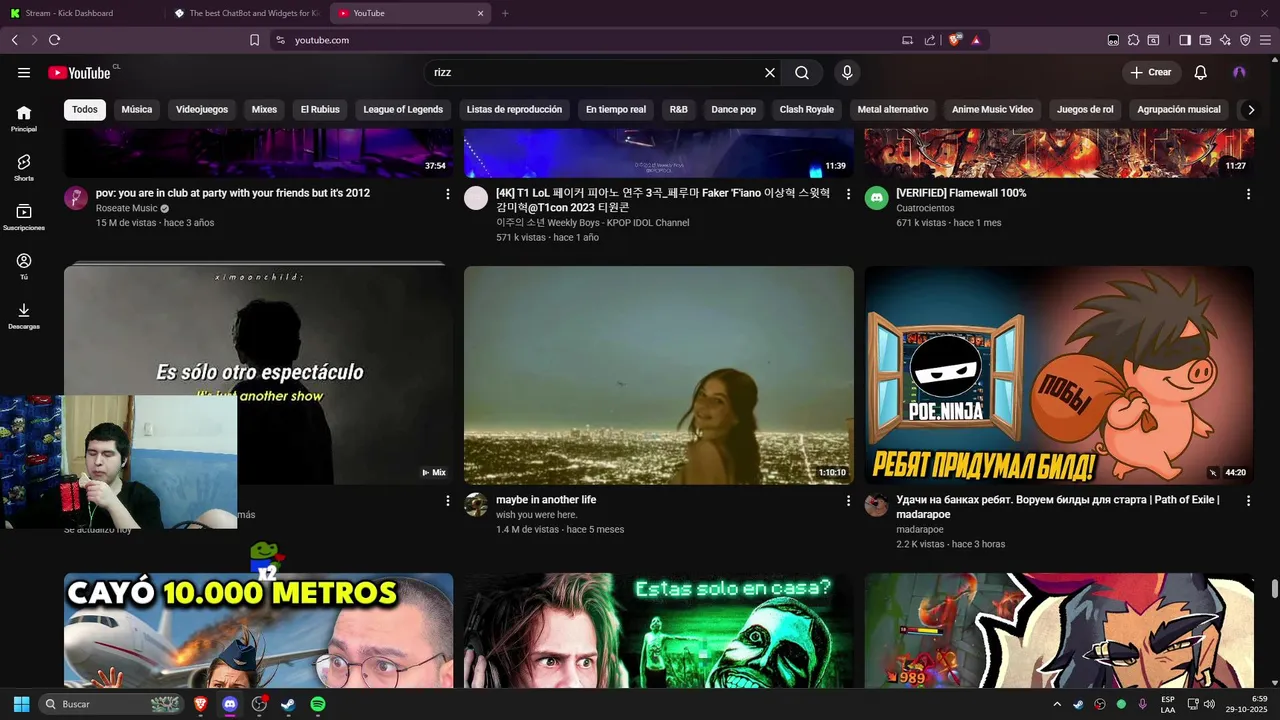Image resolution: width=1280 pixels, height=720 pixels.
Task: Open Brave Rewards triangle icon
Action: pos(976,40)
